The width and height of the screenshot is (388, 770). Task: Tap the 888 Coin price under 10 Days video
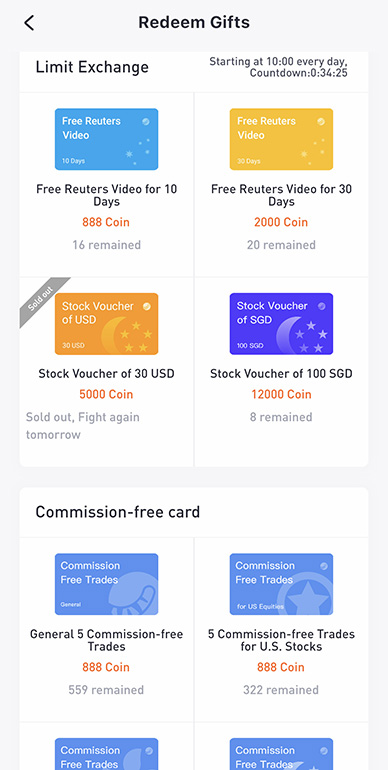tap(106, 222)
